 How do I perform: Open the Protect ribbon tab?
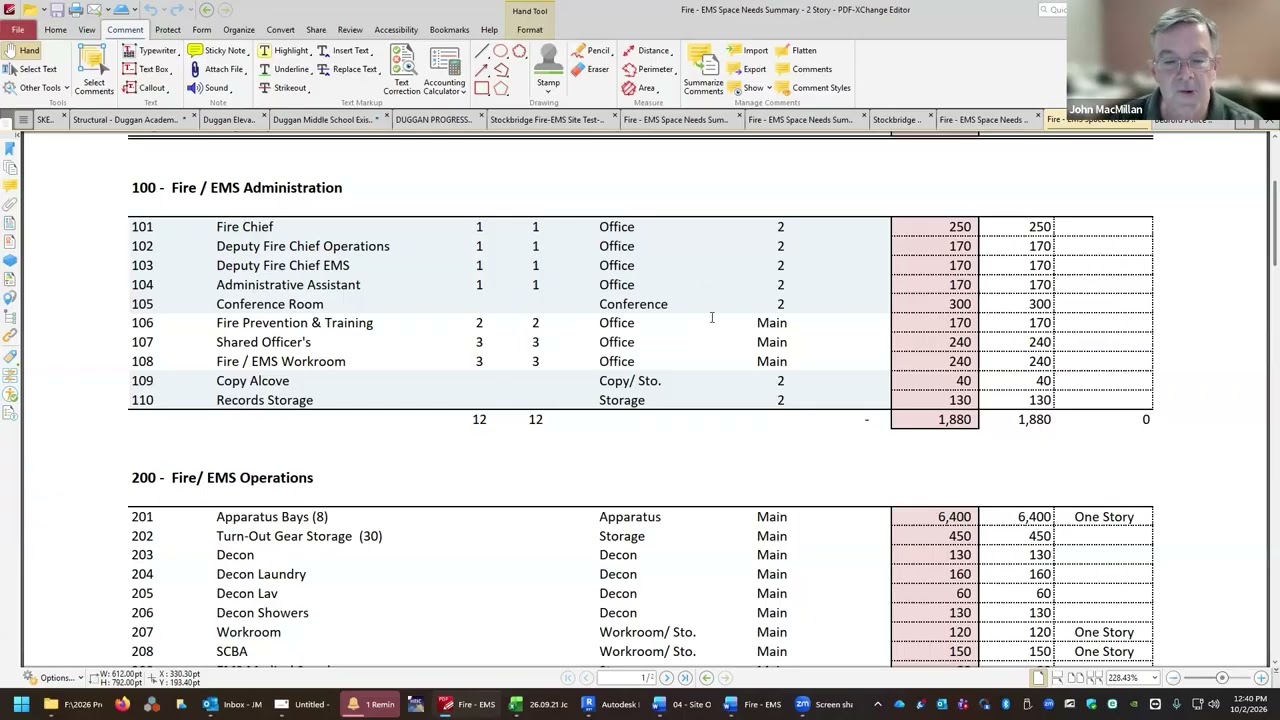click(168, 30)
